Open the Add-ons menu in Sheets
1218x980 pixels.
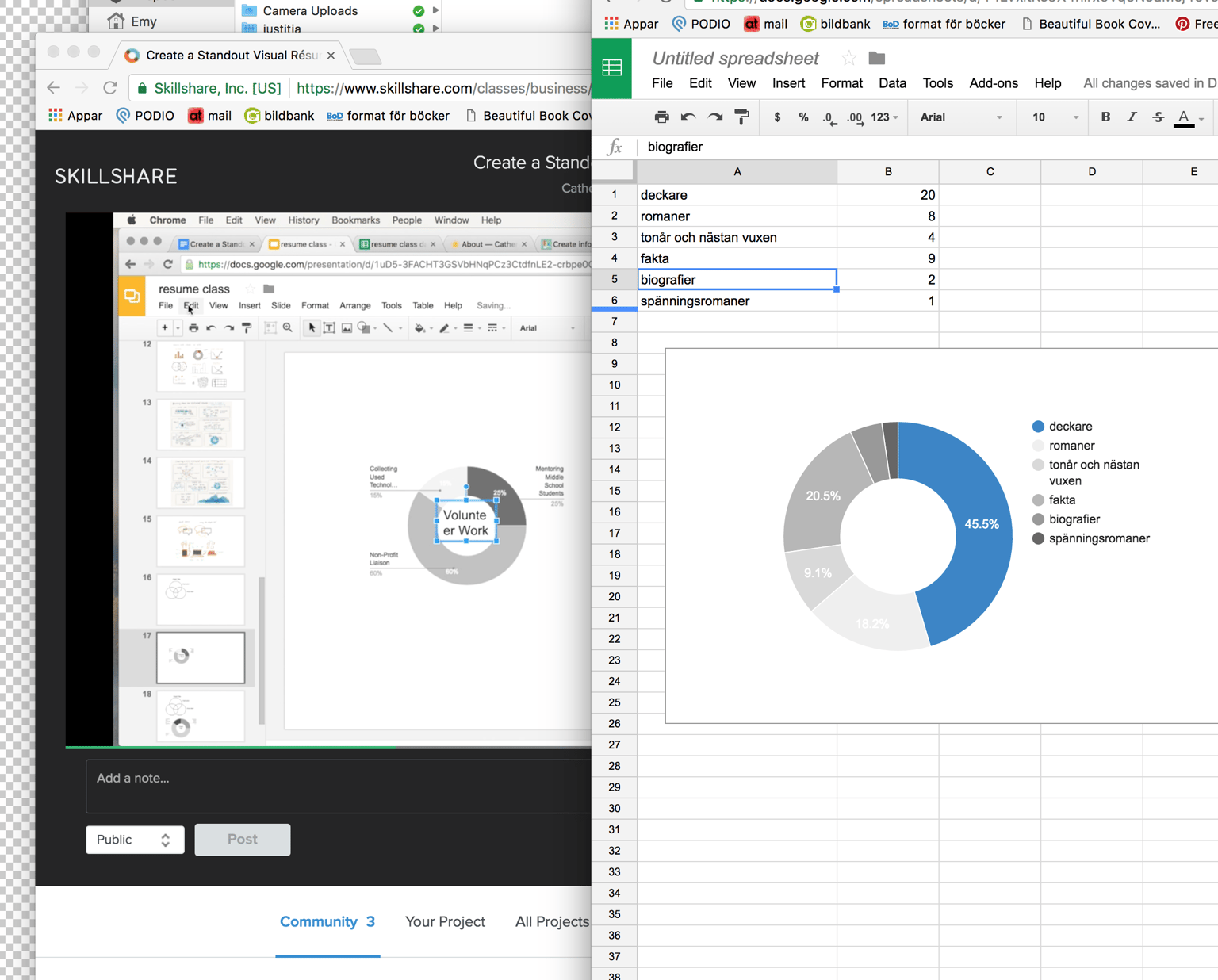[x=994, y=83]
